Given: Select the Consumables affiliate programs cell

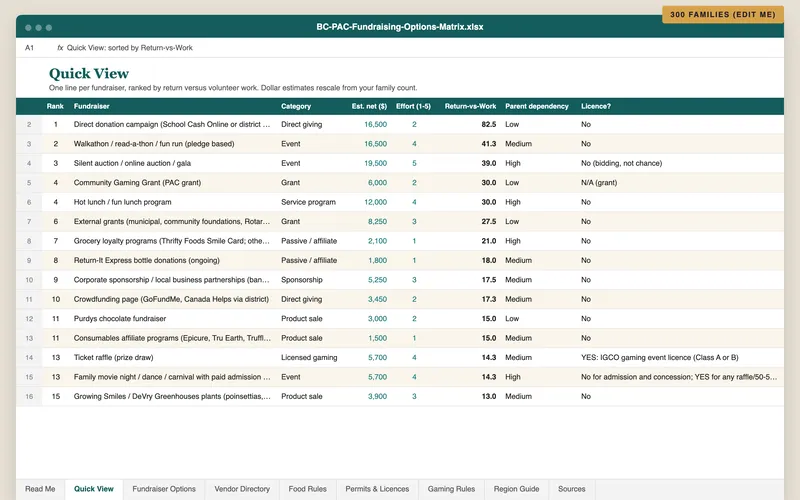Looking at the screenshot, I should 172,338.
